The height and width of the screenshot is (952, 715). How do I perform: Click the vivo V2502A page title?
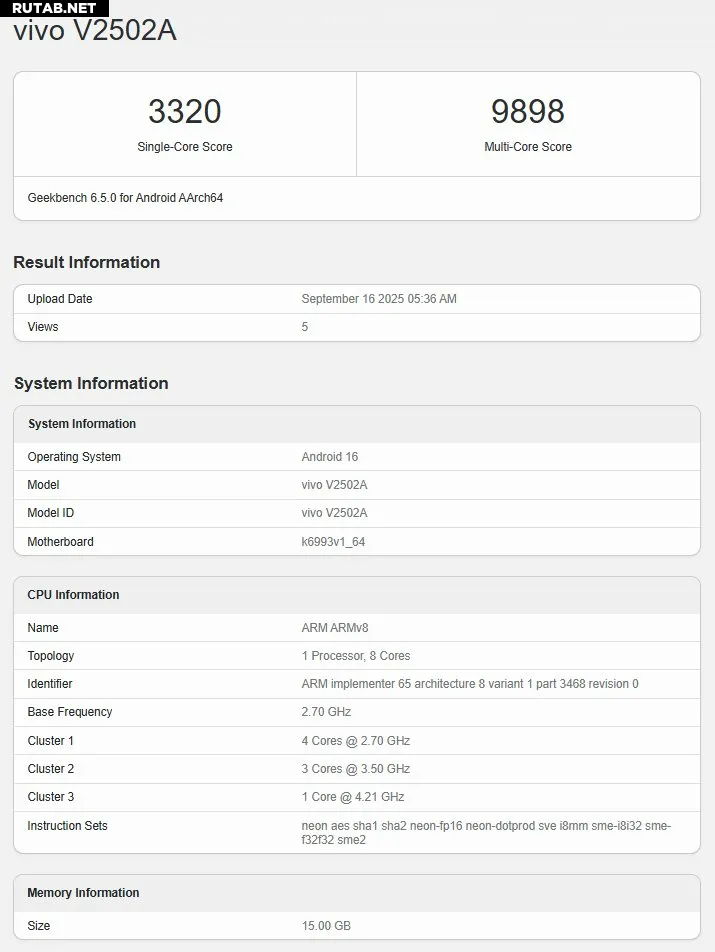point(95,30)
